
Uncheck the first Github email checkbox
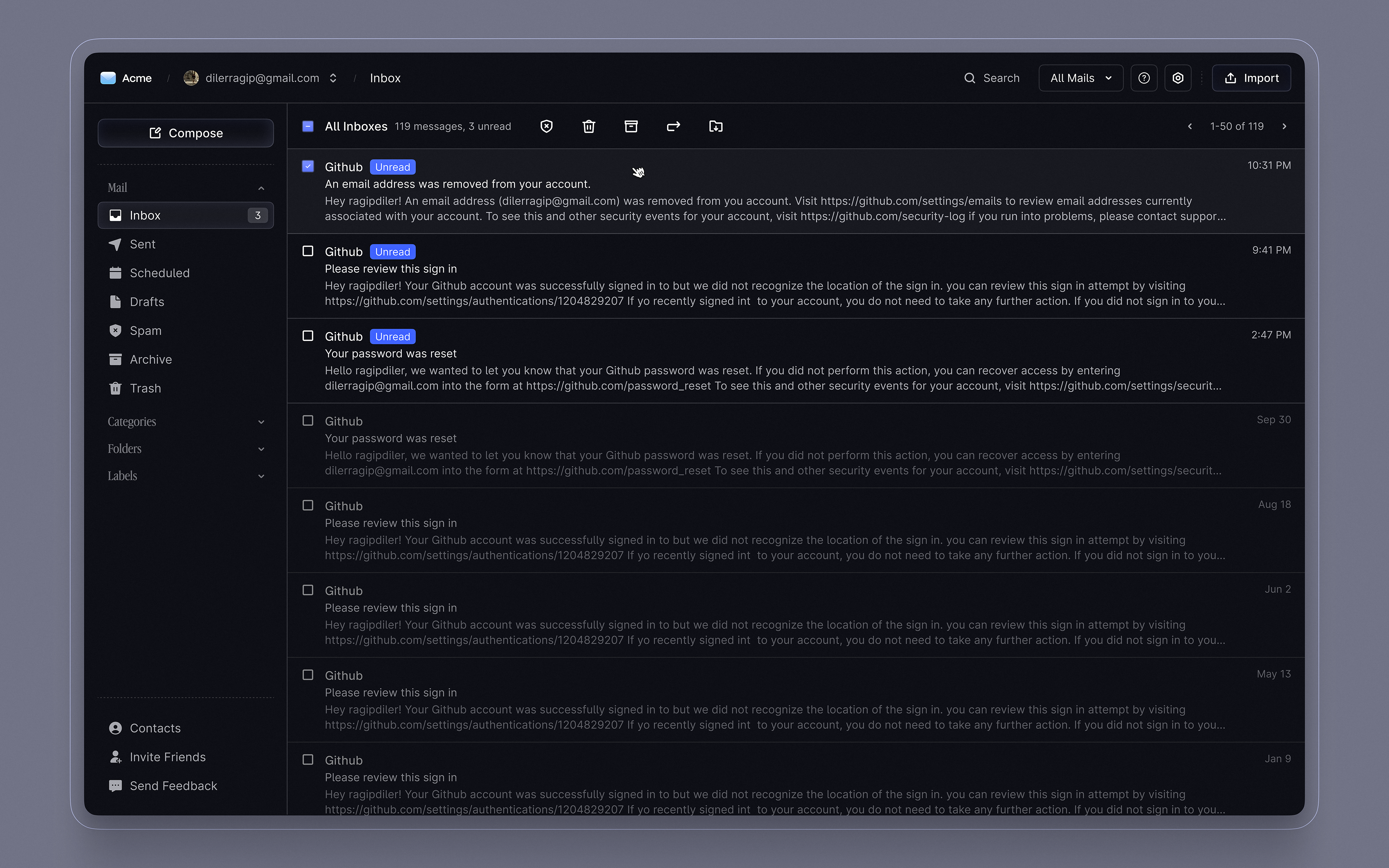[x=308, y=166]
